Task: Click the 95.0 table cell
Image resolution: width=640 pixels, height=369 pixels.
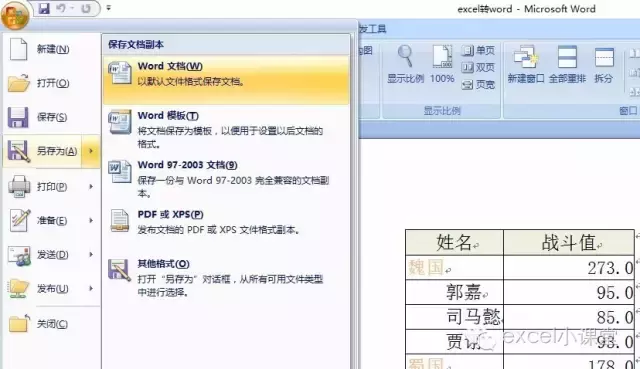Action: (x=569, y=292)
